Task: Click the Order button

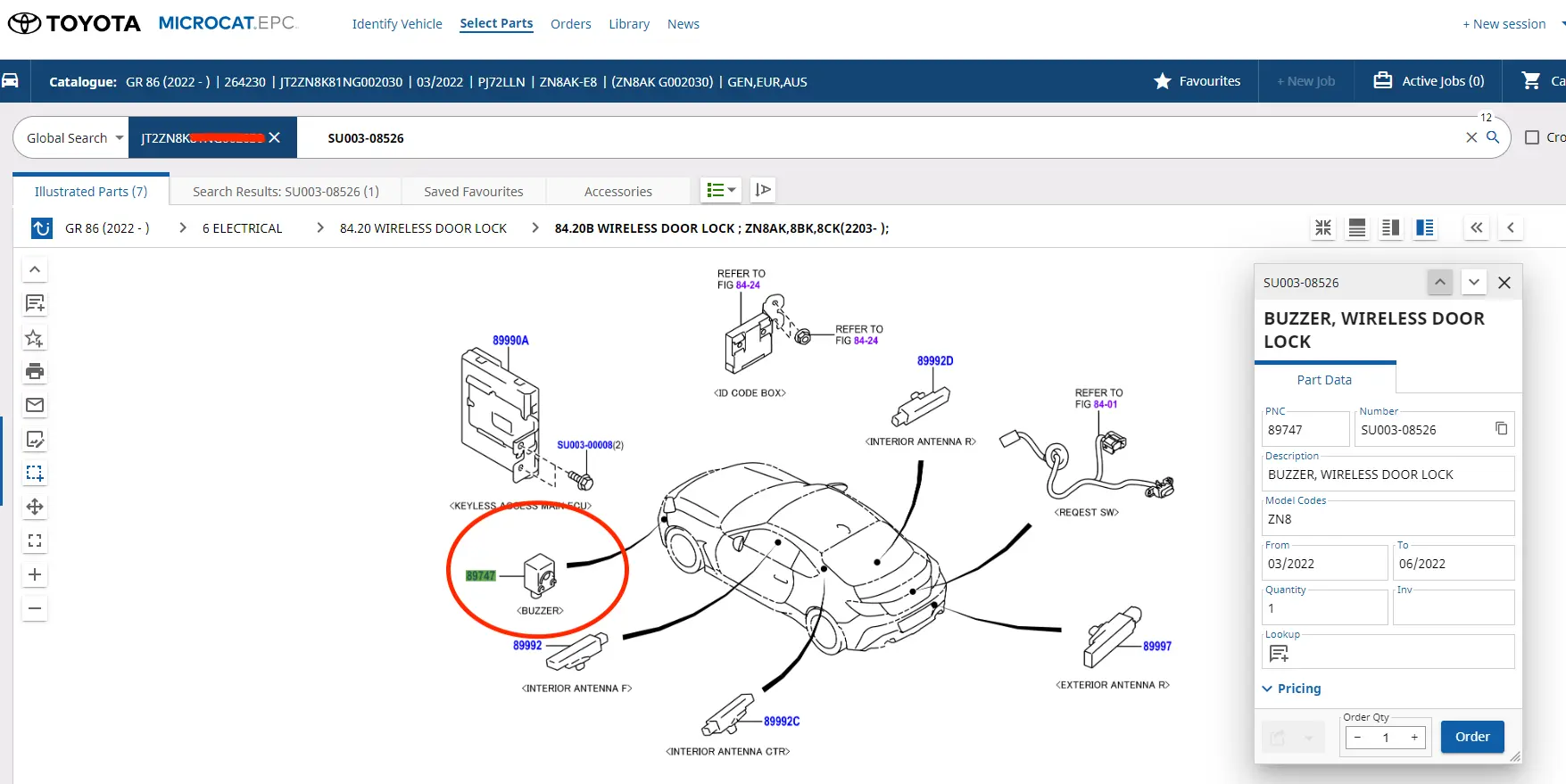Action: 1472,737
